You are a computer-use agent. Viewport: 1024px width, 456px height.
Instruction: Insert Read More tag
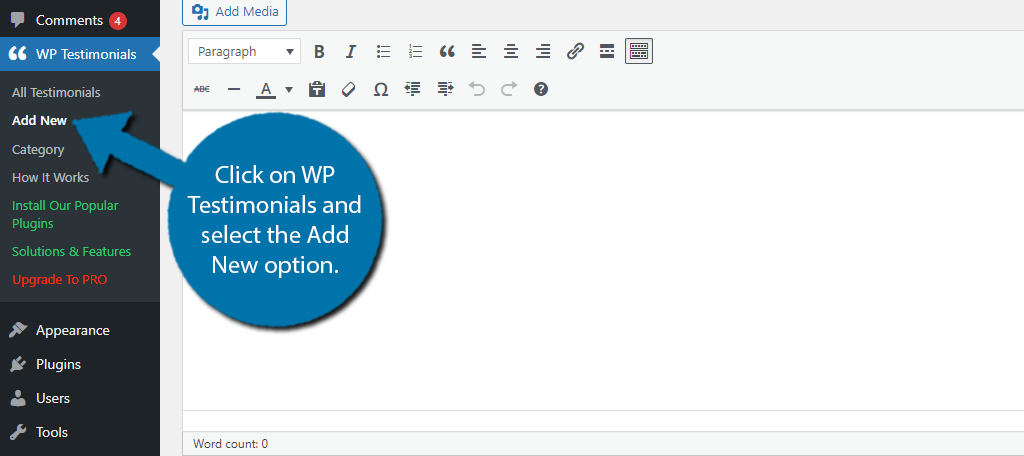(x=607, y=52)
